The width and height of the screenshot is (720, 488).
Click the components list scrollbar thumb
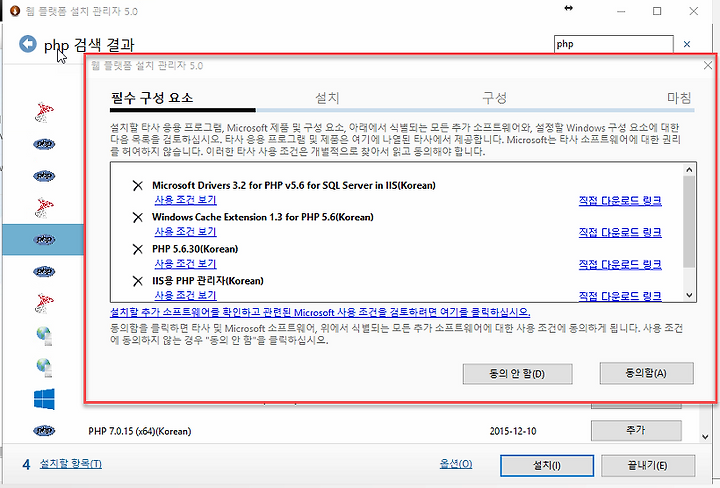(689, 221)
